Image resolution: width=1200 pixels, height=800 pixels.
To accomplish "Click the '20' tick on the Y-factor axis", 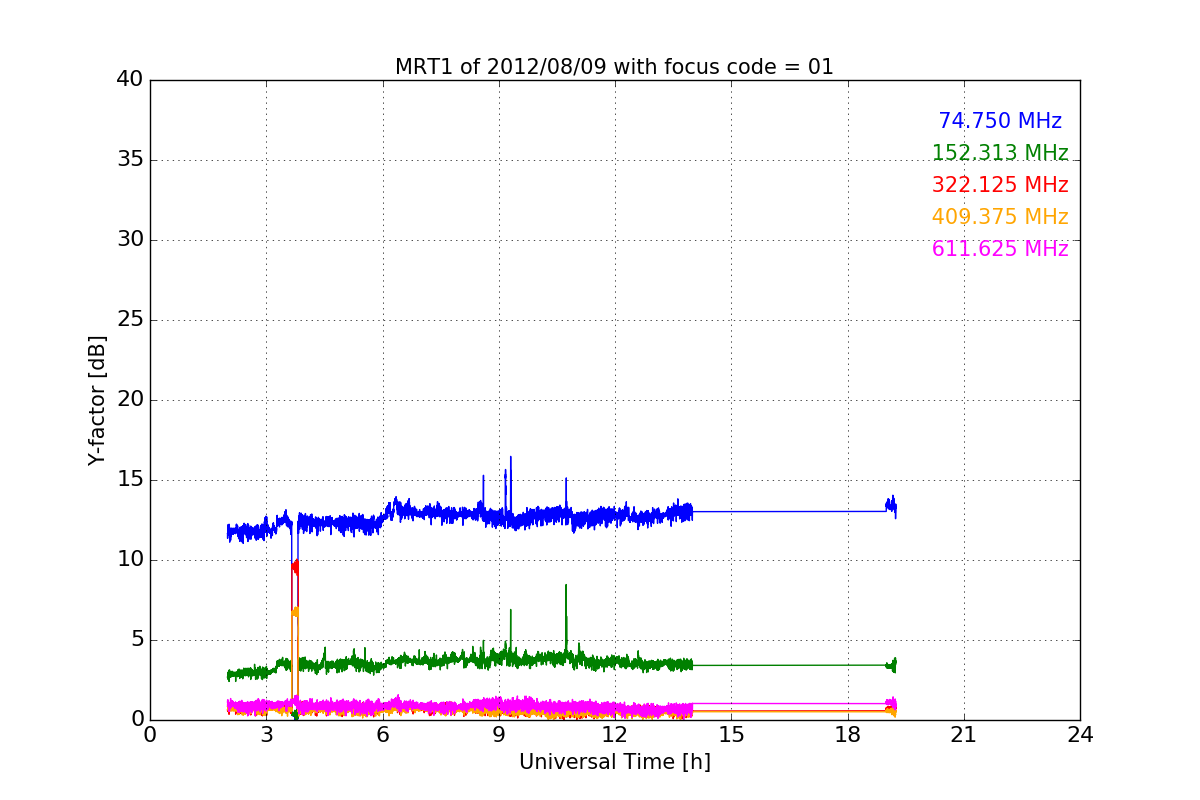I will (x=129, y=400).
